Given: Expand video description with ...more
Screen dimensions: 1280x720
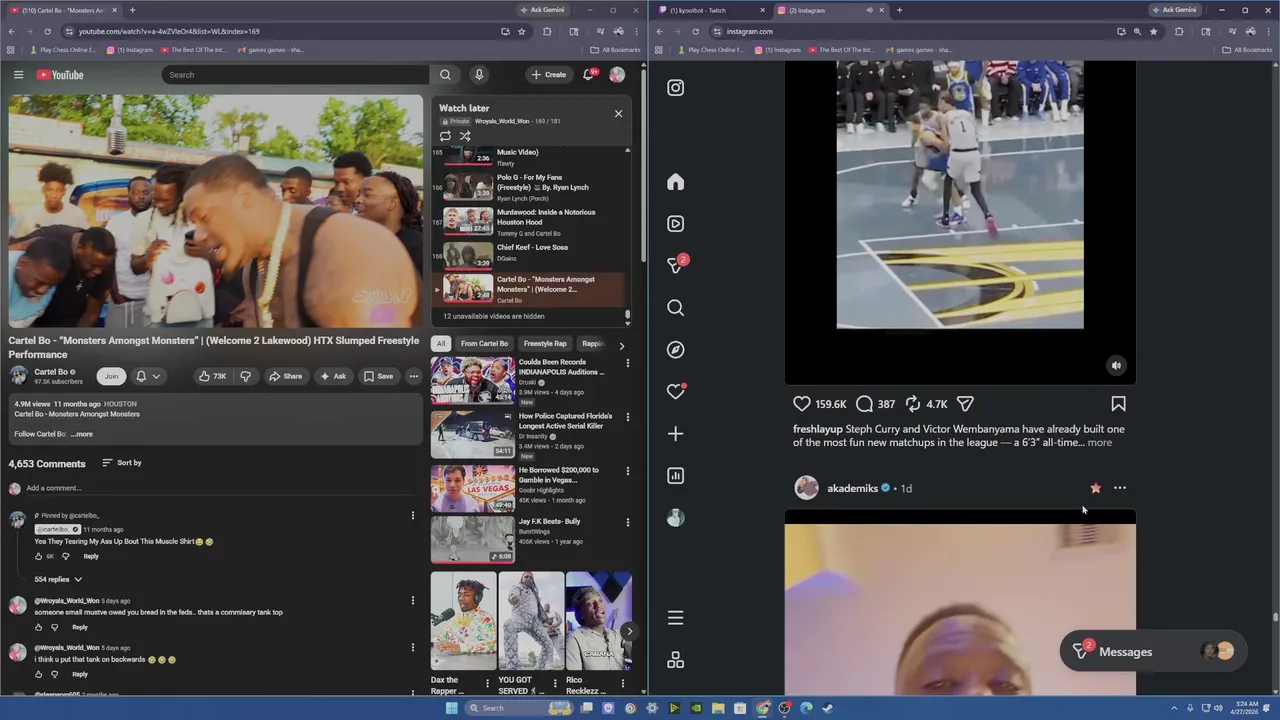Looking at the screenshot, I should pos(82,434).
